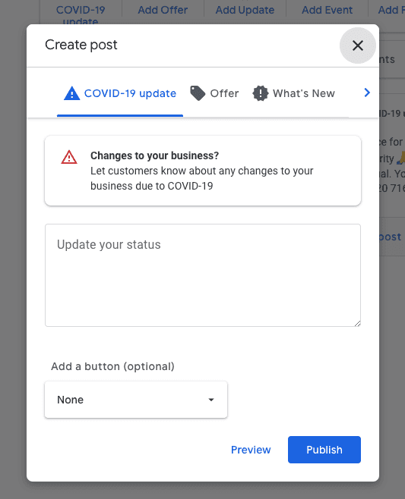Show more post types with right chevron
The width and height of the screenshot is (405, 499).
click(x=367, y=93)
